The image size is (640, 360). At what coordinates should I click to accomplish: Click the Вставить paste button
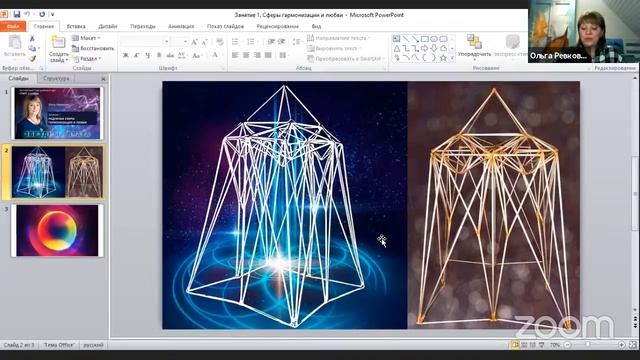pos(15,46)
